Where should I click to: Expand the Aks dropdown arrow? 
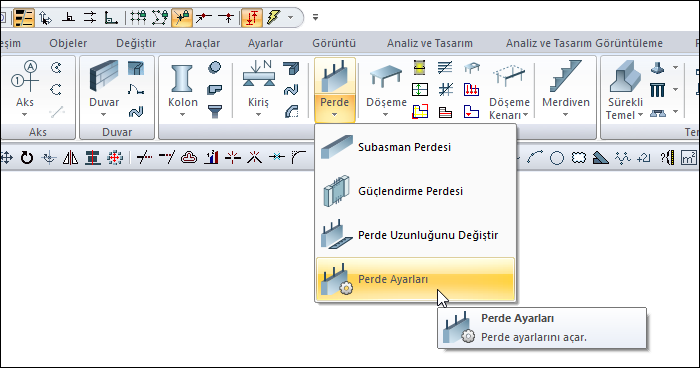click(25, 115)
